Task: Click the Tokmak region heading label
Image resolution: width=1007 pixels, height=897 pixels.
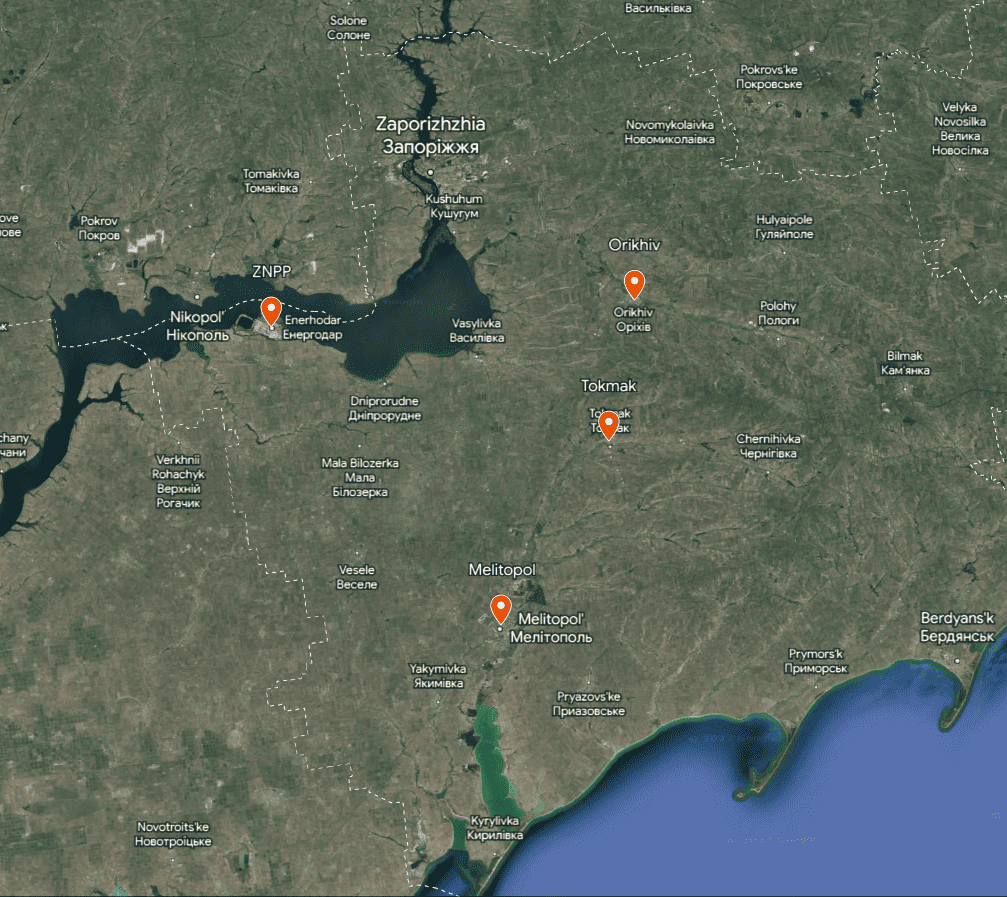Action: pyautogui.click(x=611, y=385)
